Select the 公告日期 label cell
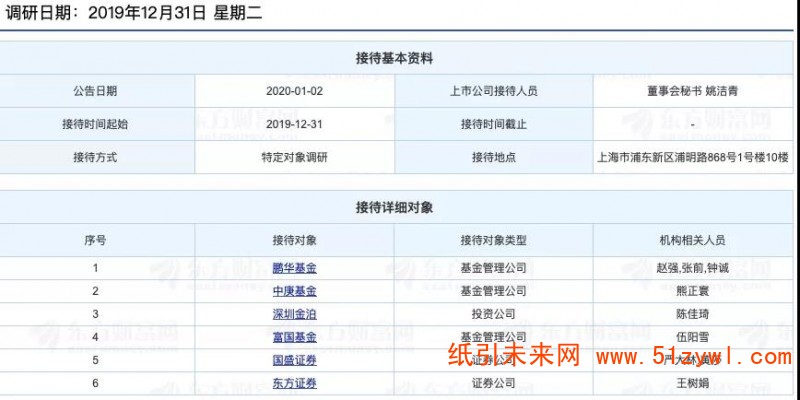 (95, 91)
